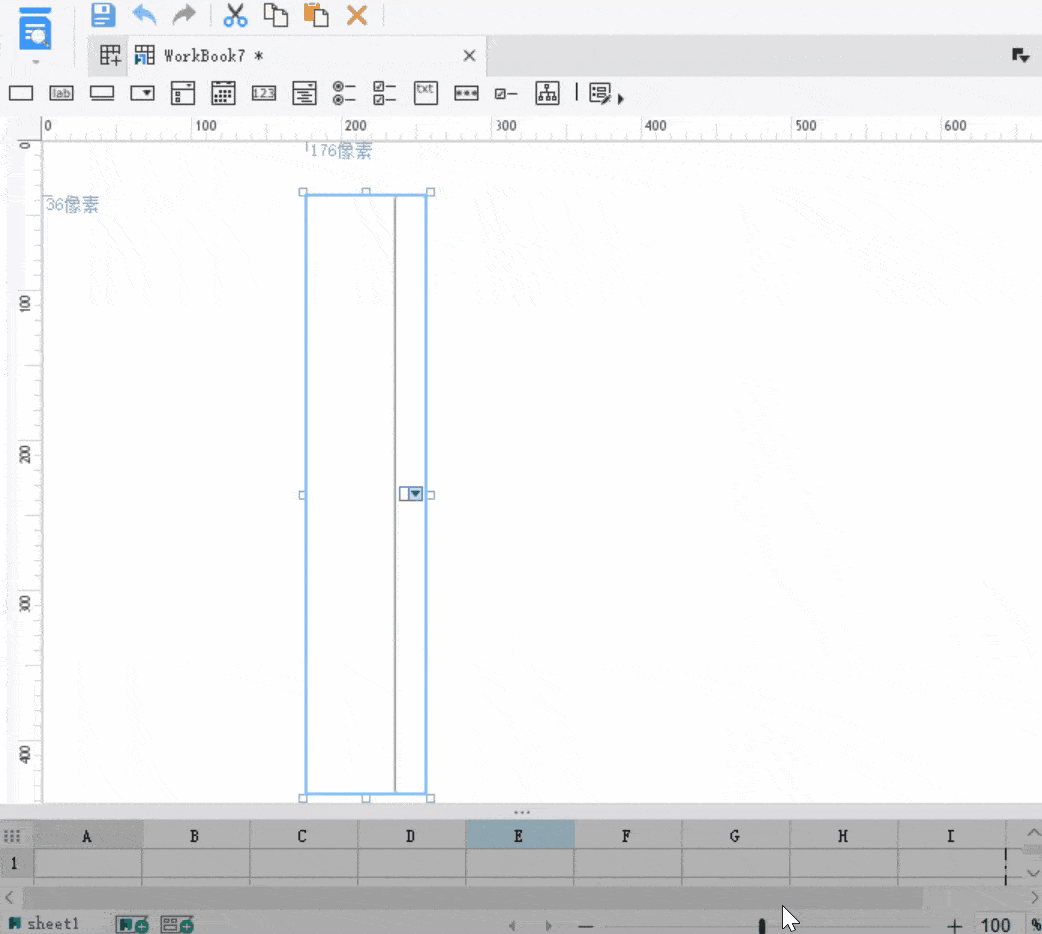Click the zoom in plus button
Screen dimensions: 1042x934
tap(955, 926)
